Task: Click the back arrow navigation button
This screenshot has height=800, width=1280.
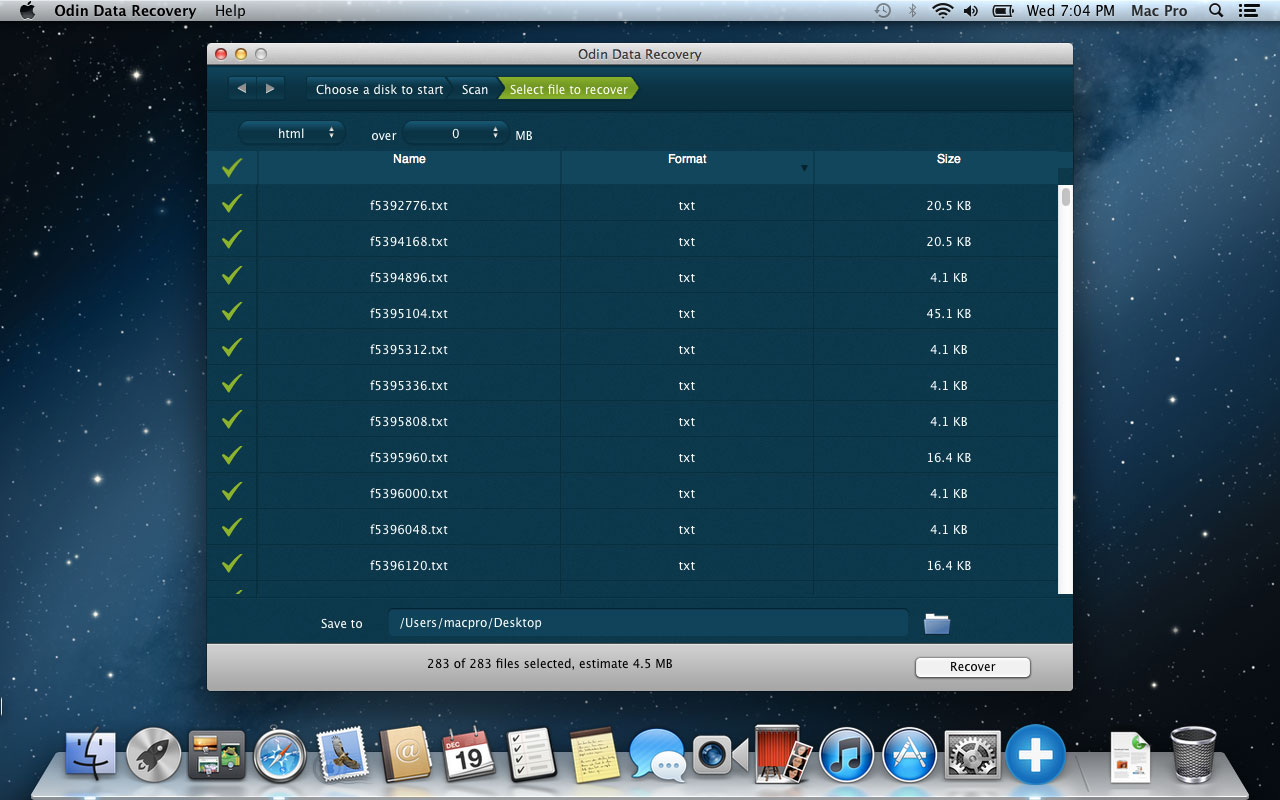Action: [241, 89]
